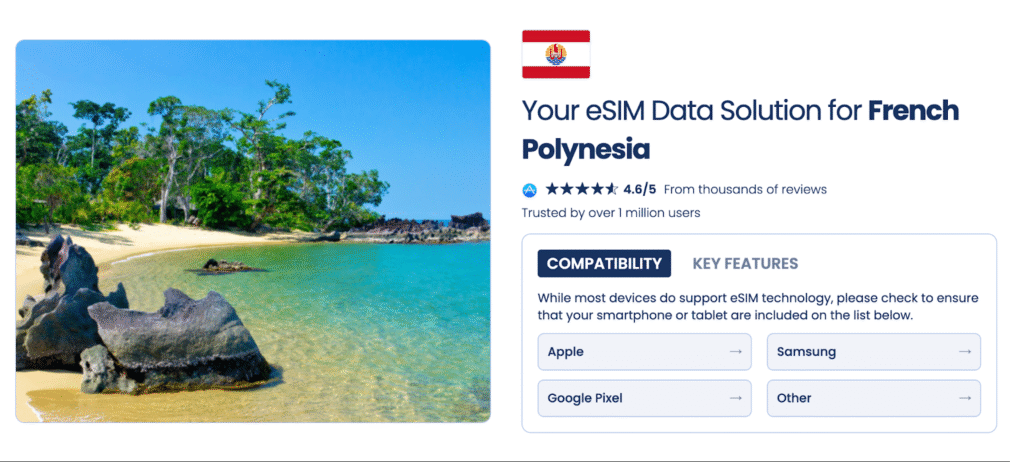Click "Trusted by over 1 million users"

[610, 213]
